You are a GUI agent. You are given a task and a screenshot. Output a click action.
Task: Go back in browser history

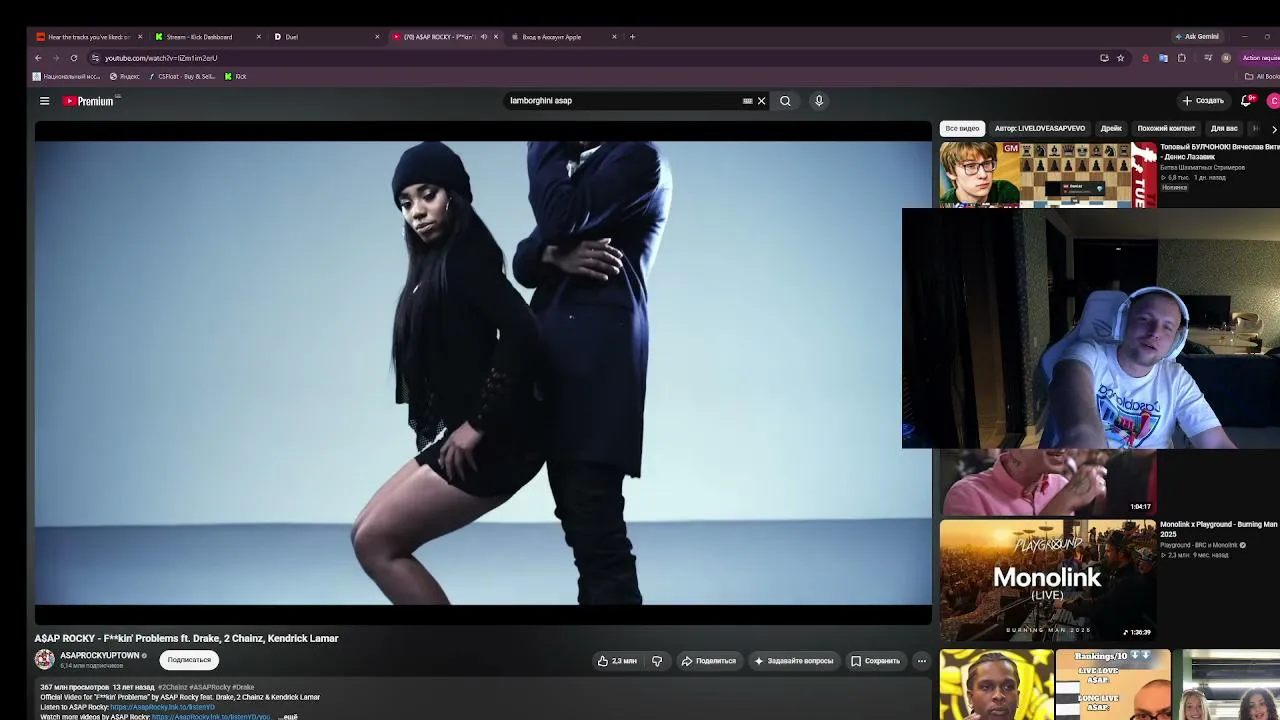coord(38,58)
